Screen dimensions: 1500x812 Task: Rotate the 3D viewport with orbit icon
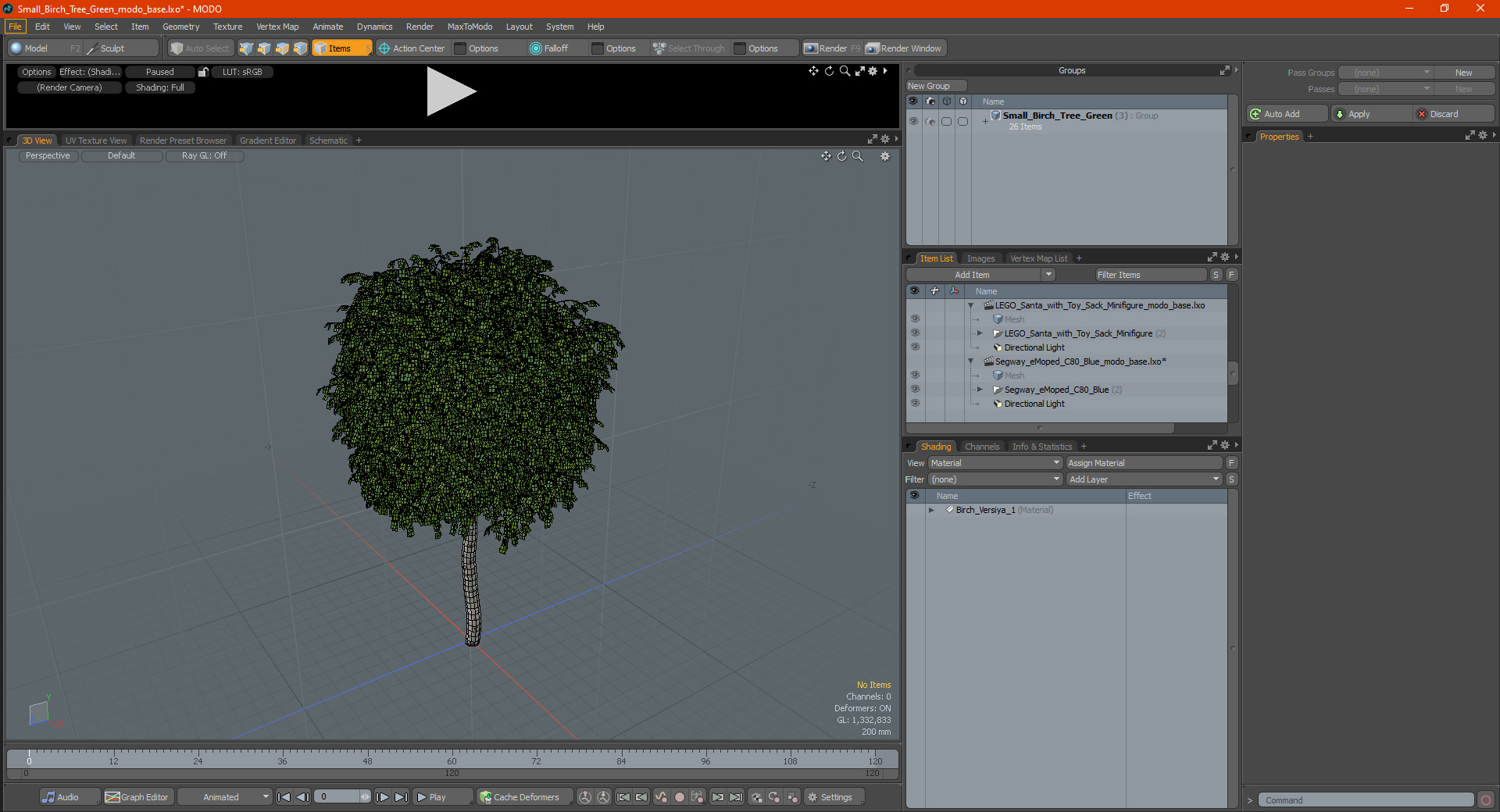point(841,156)
